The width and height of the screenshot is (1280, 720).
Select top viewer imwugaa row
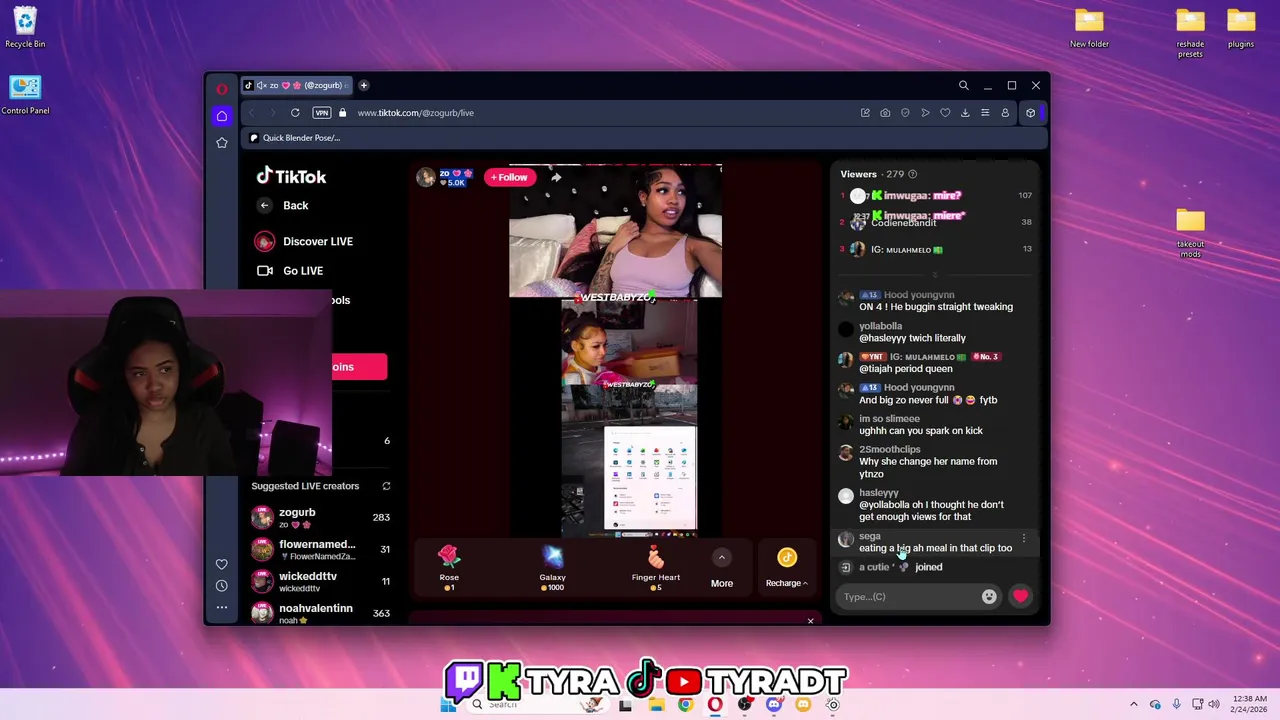pos(935,196)
